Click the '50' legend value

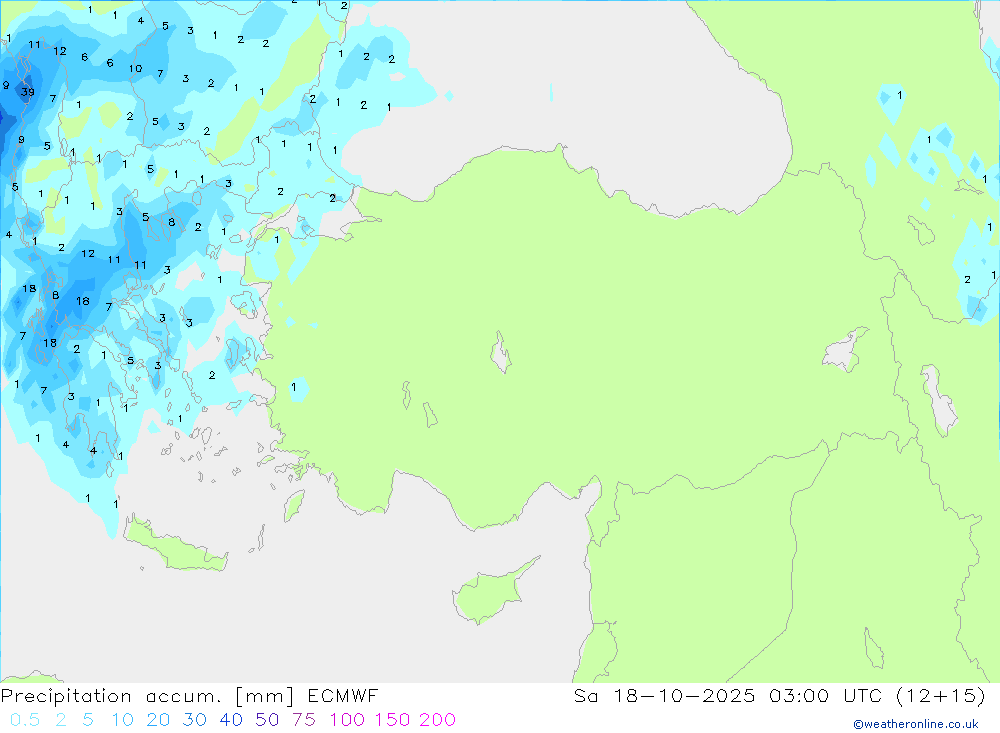(267, 720)
